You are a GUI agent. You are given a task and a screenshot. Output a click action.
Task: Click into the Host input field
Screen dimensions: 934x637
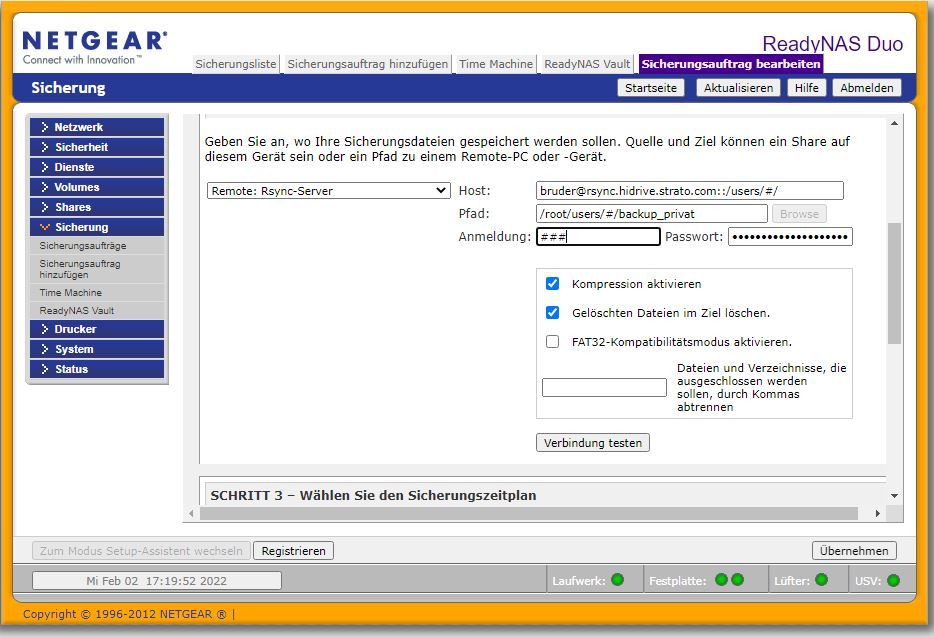[x=689, y=191]
